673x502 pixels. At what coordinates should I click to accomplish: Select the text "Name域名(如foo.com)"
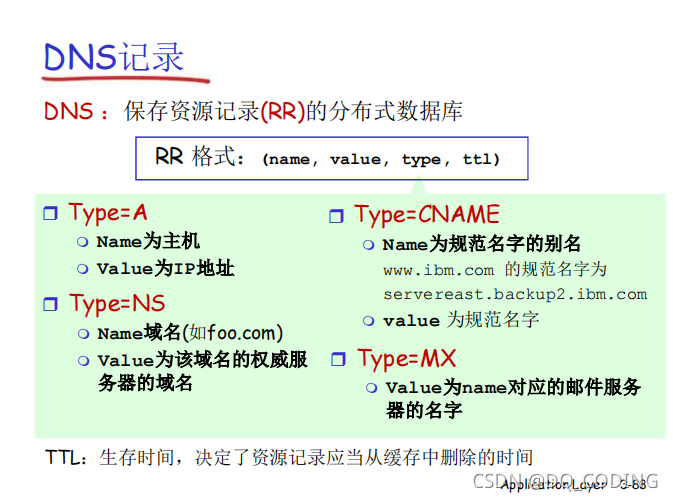(x=190, y=333)
